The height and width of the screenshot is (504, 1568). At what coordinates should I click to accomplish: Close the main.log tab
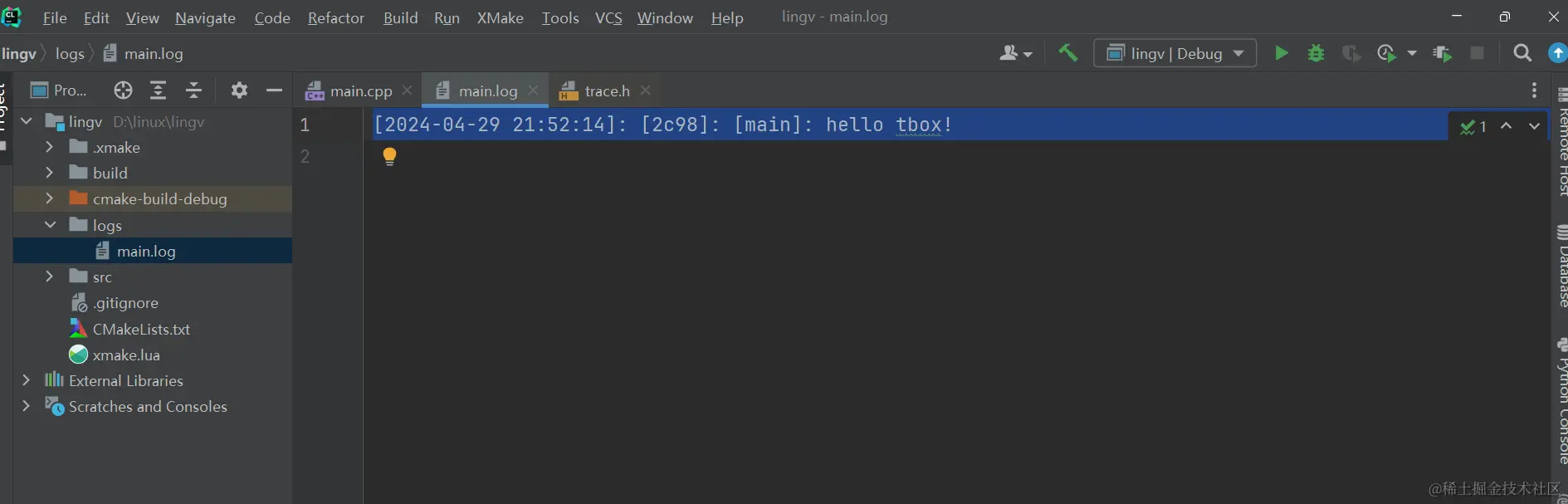click(x=533, y=91)
